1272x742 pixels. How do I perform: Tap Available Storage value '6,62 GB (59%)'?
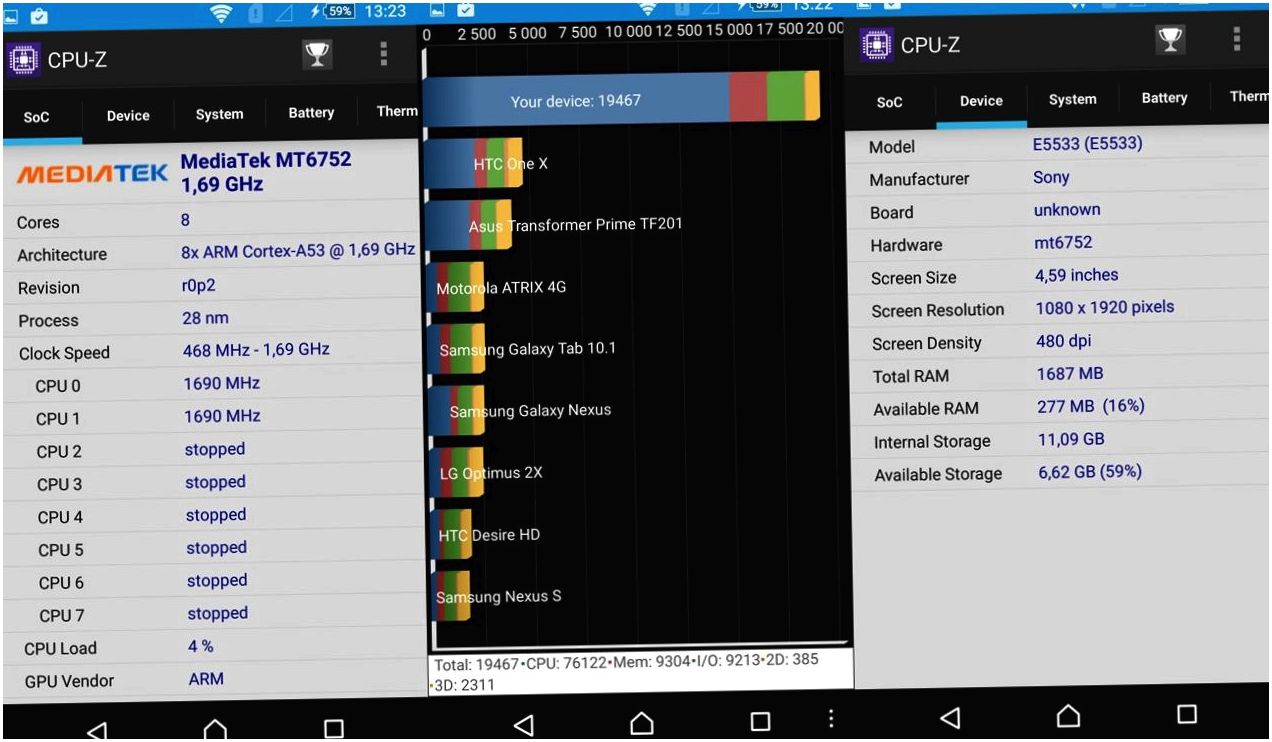coord(1090,471)
